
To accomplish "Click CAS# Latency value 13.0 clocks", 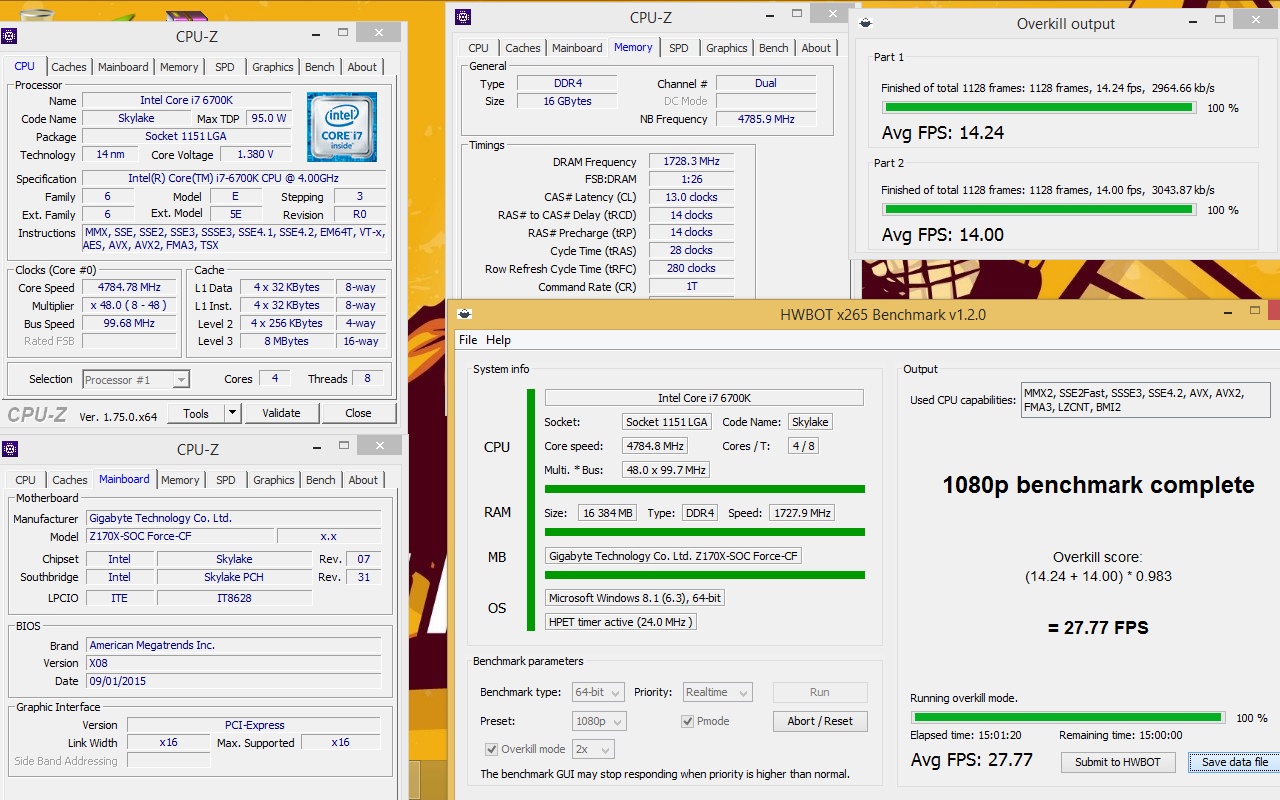I will [691, 197].
